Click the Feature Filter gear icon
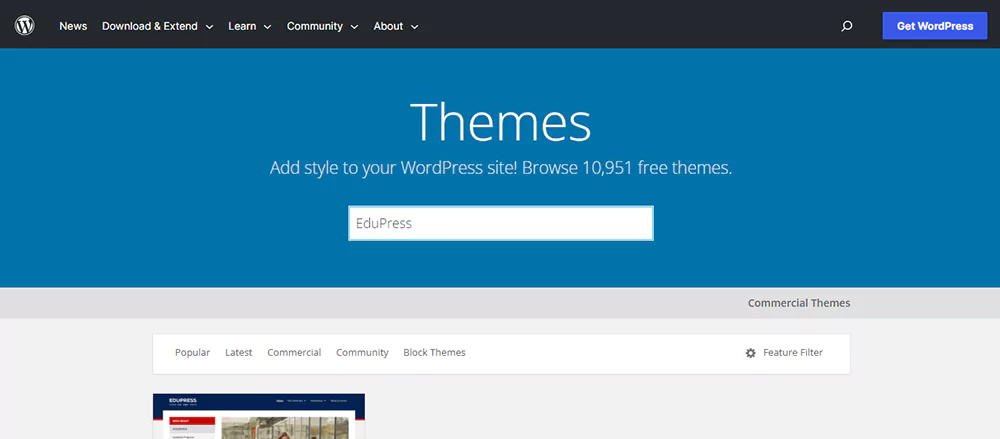 (x=751, y=353)
